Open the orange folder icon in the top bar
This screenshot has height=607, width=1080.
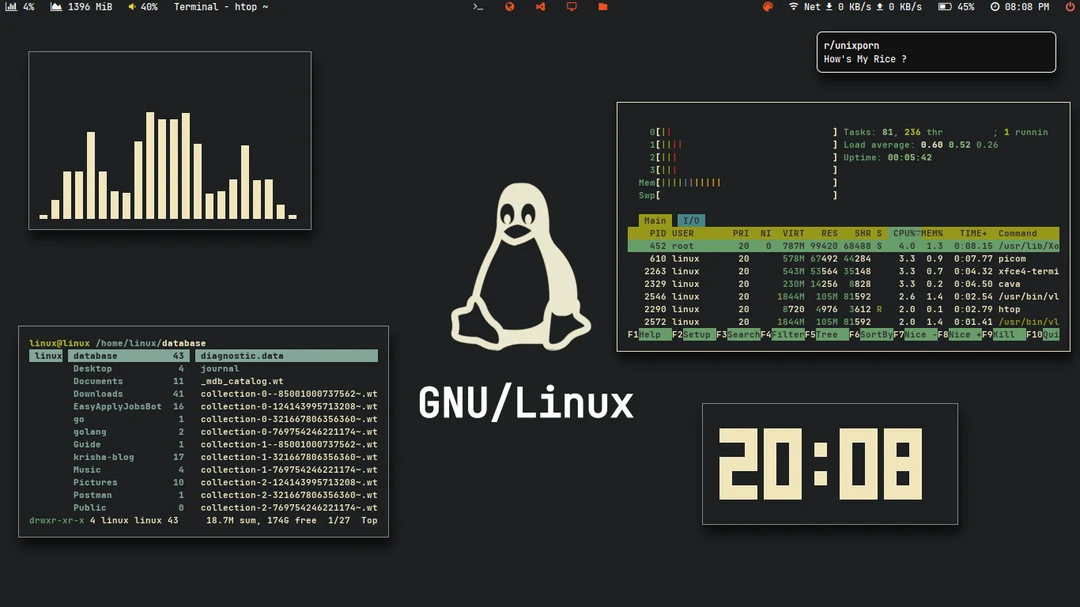pos(601,6)
